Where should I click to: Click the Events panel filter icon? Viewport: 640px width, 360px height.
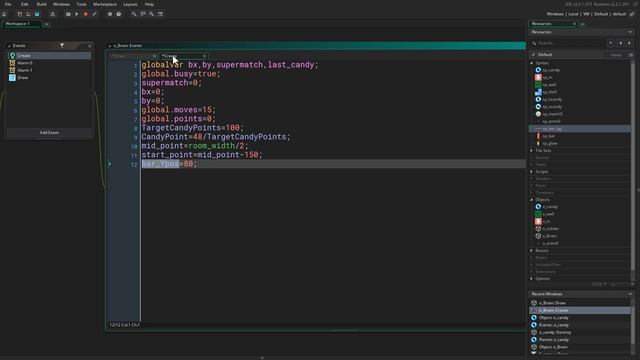[62, 45]
